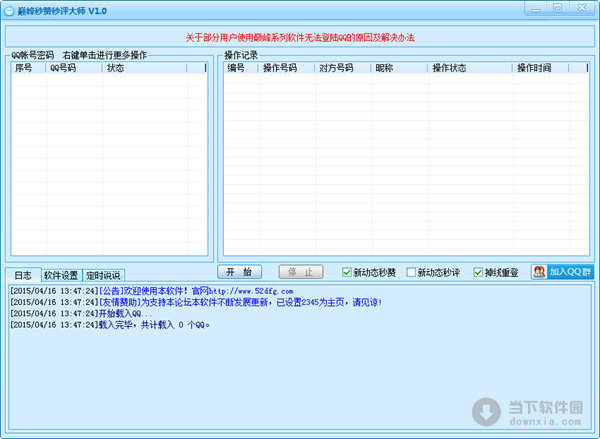Open the 软件设置 tab
The height and width of the screenshot is (439, 600).
click(61, 275)
